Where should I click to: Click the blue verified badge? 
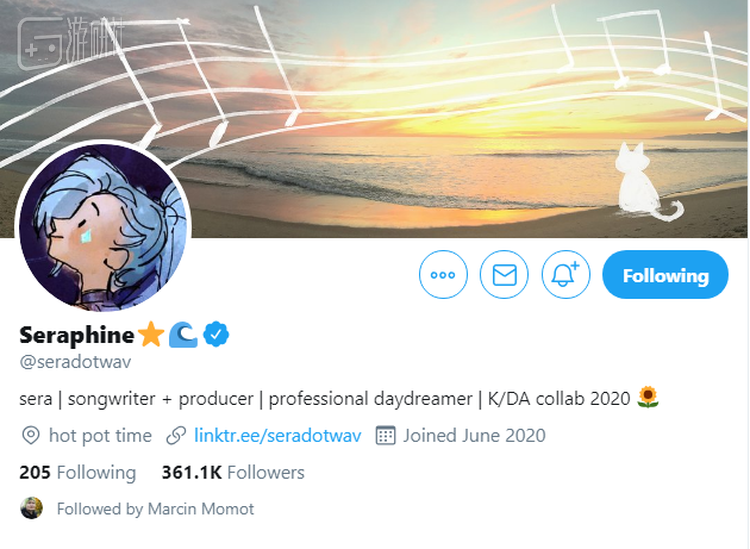point(217,334)
